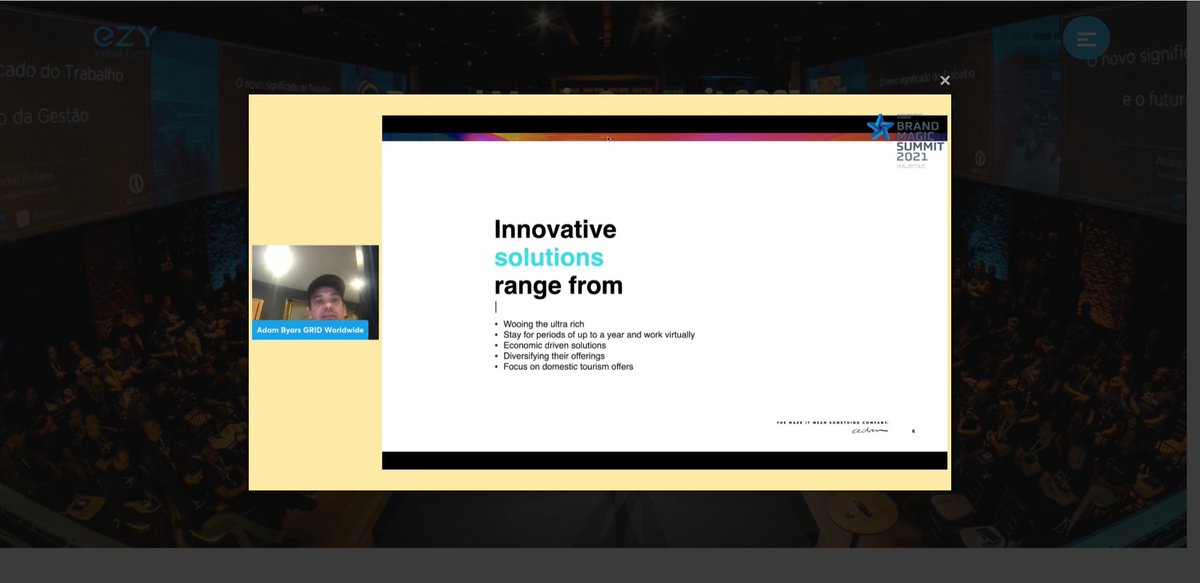The width and height of the screenshot is (1200, 583).
Task: Click the EZY Virtual Events logo
Action: (126, 41)
